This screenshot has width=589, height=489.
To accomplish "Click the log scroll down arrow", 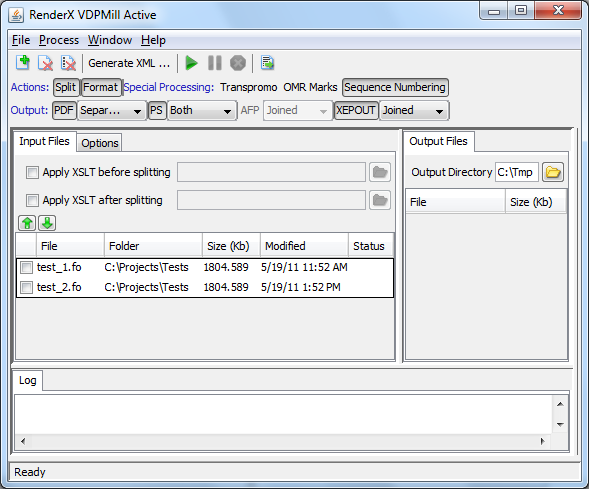I will 560,425.
